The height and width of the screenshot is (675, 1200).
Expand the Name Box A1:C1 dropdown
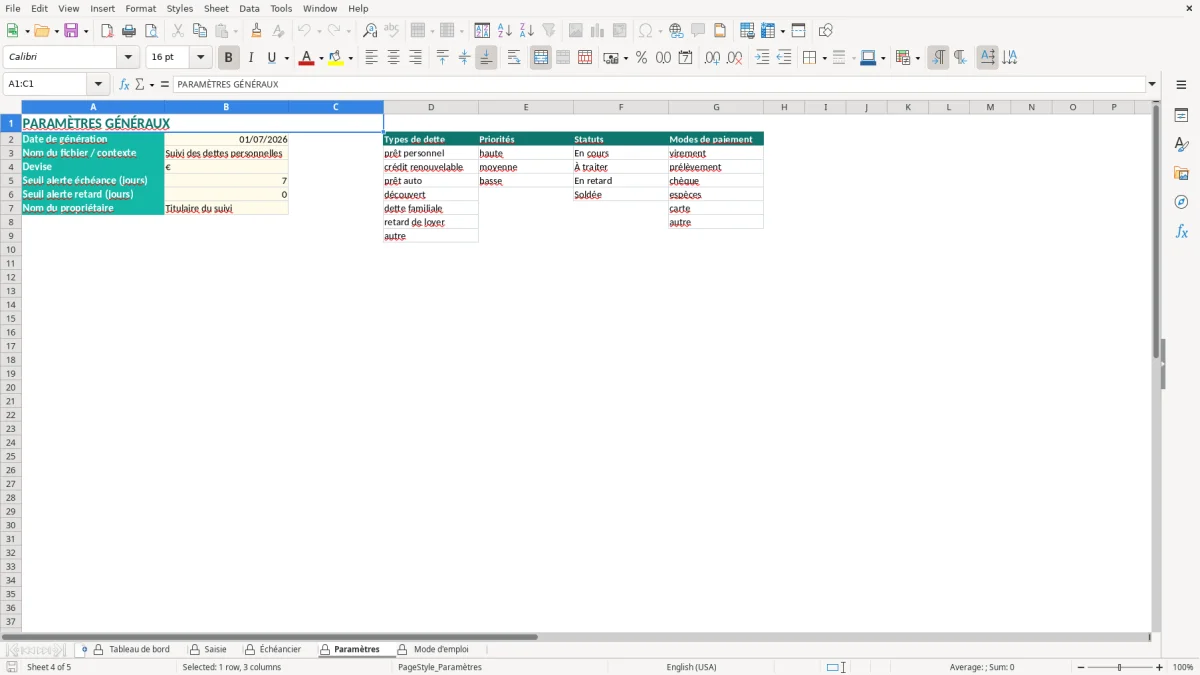[x=98, y=84]
